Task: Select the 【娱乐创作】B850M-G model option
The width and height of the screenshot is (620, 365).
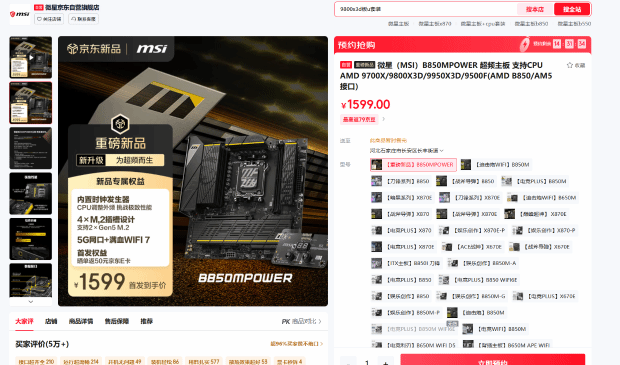Action: [472, 296]
